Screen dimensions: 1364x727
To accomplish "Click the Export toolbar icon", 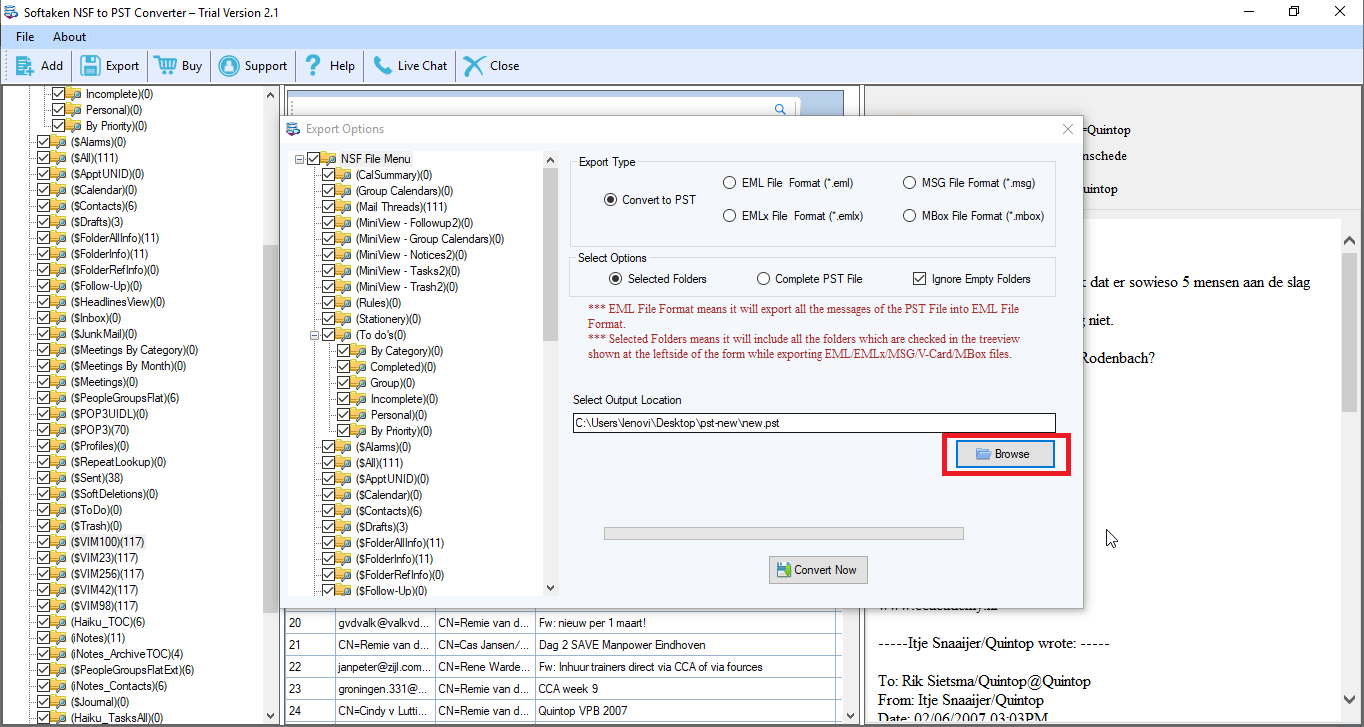I will point(90,66).
